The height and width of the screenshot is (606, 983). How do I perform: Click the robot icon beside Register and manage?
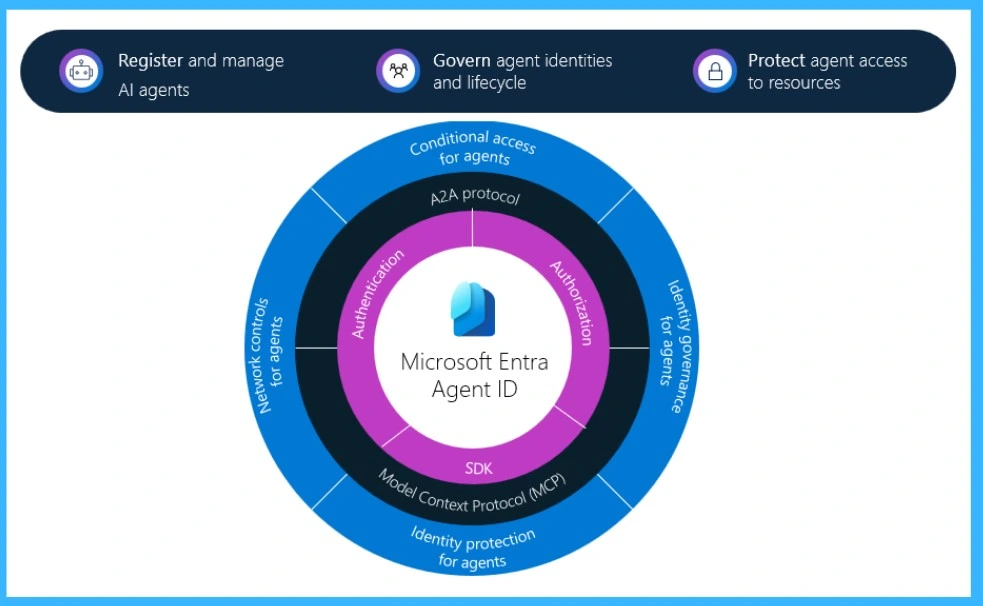pos(81,71)
